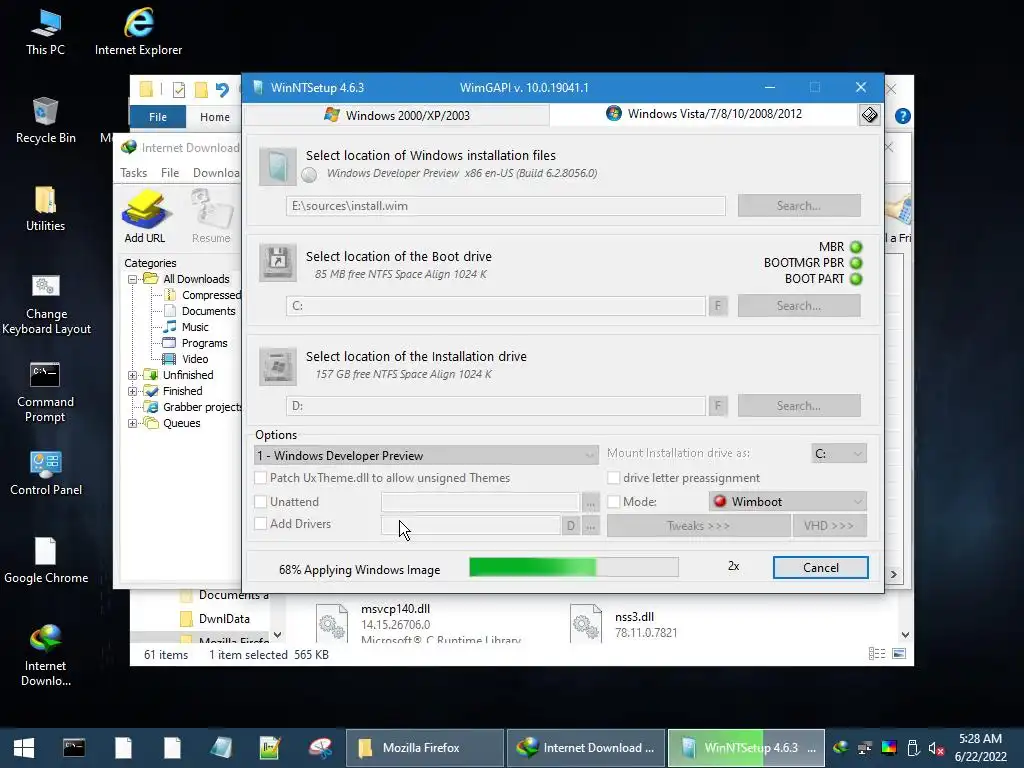Click the Installation drive D: field
The height and width of the screenshot is (768, 1024).
point(496,406)
